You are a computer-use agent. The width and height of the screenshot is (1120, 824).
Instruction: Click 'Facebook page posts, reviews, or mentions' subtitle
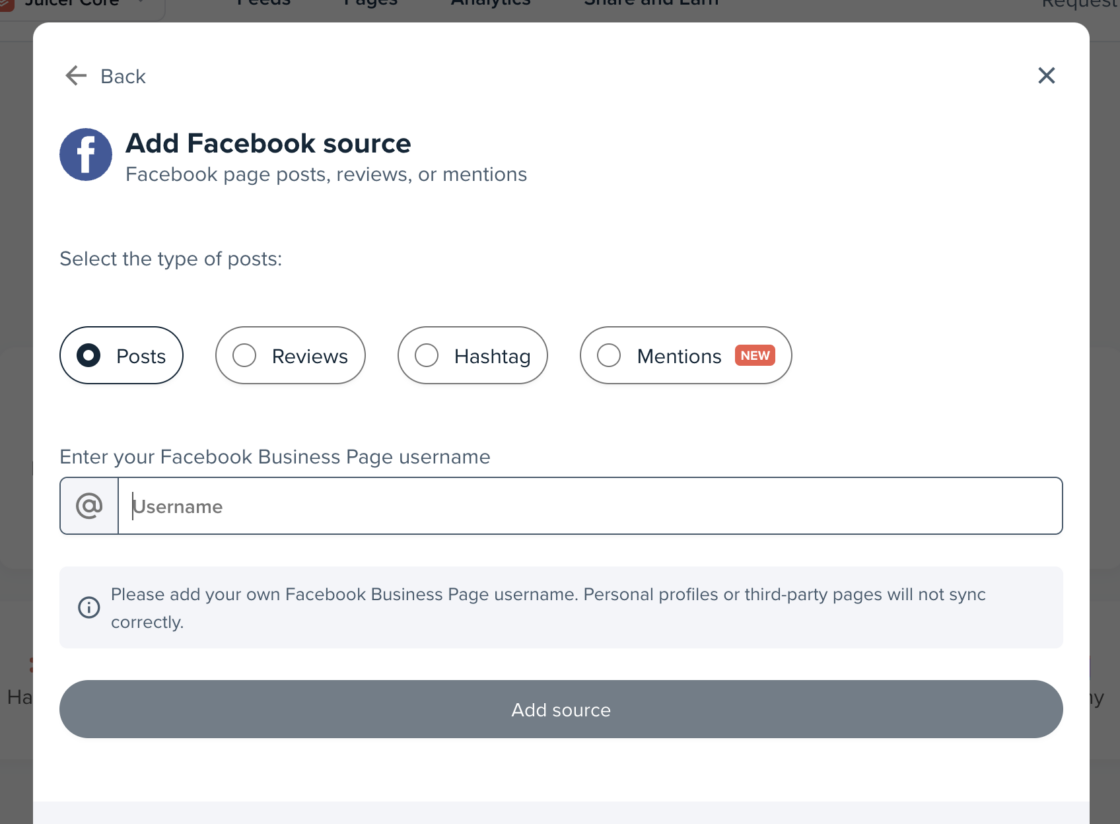pos(326,175)
